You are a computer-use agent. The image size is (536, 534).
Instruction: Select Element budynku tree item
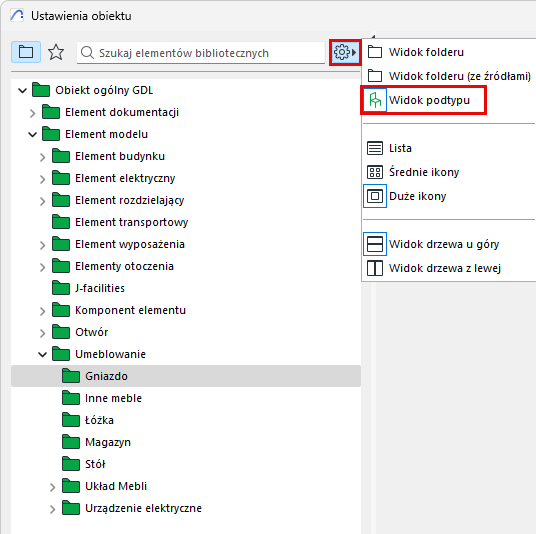pyautogui.click(x=120, y=156)
